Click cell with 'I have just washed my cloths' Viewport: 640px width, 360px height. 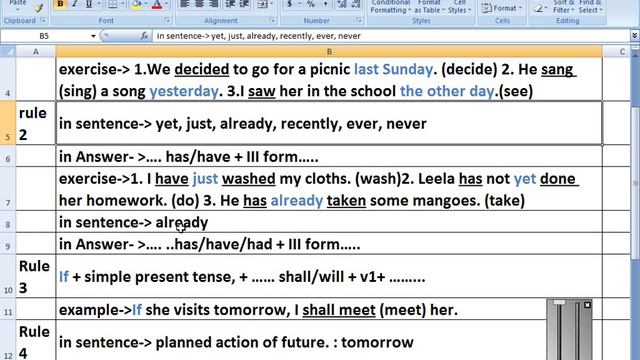click(329, 189)
